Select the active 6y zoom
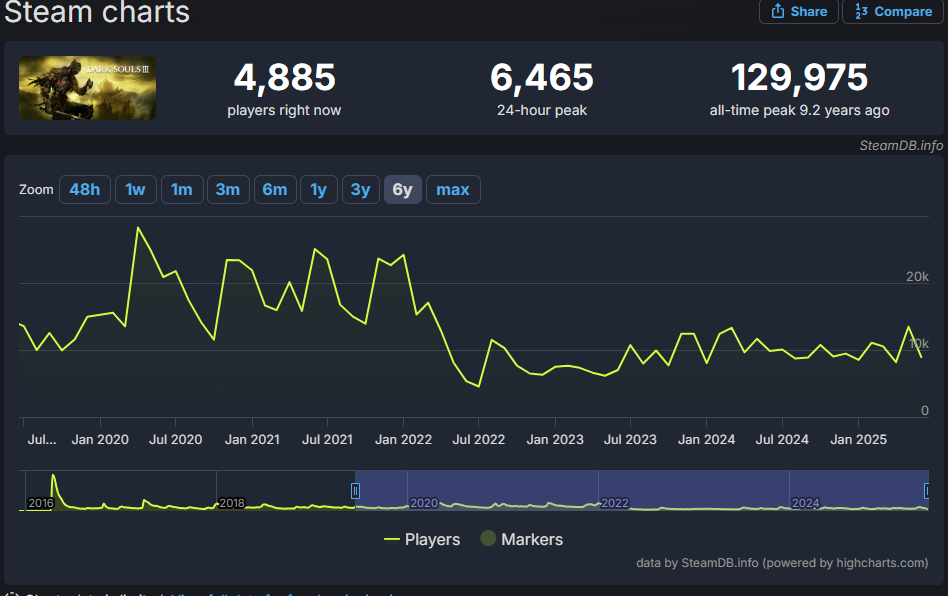This screenshot has height=596, width=948. [x=403, y=189]
